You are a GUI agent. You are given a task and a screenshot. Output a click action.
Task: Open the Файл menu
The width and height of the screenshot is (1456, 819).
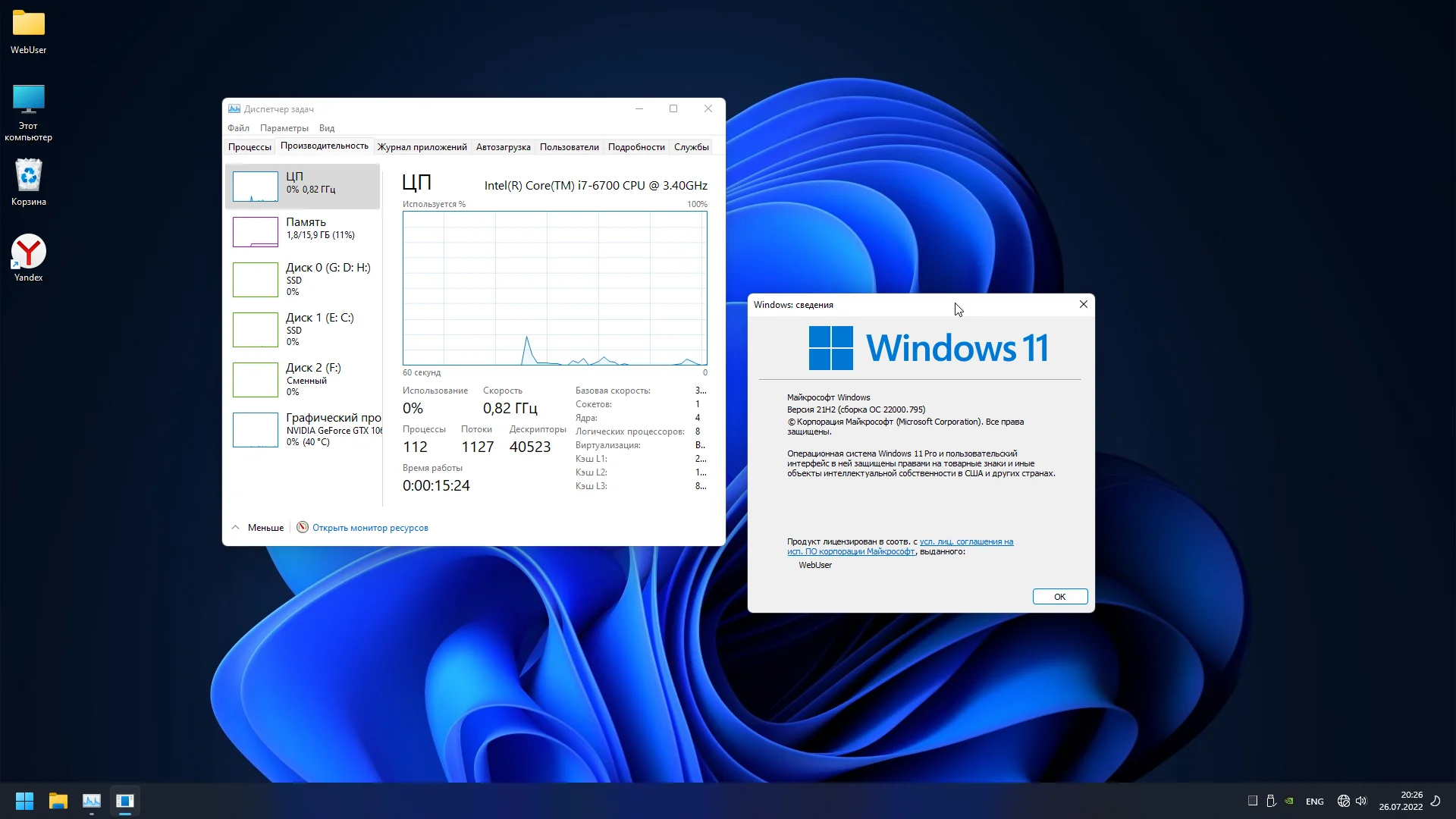(x=238, y=128)
